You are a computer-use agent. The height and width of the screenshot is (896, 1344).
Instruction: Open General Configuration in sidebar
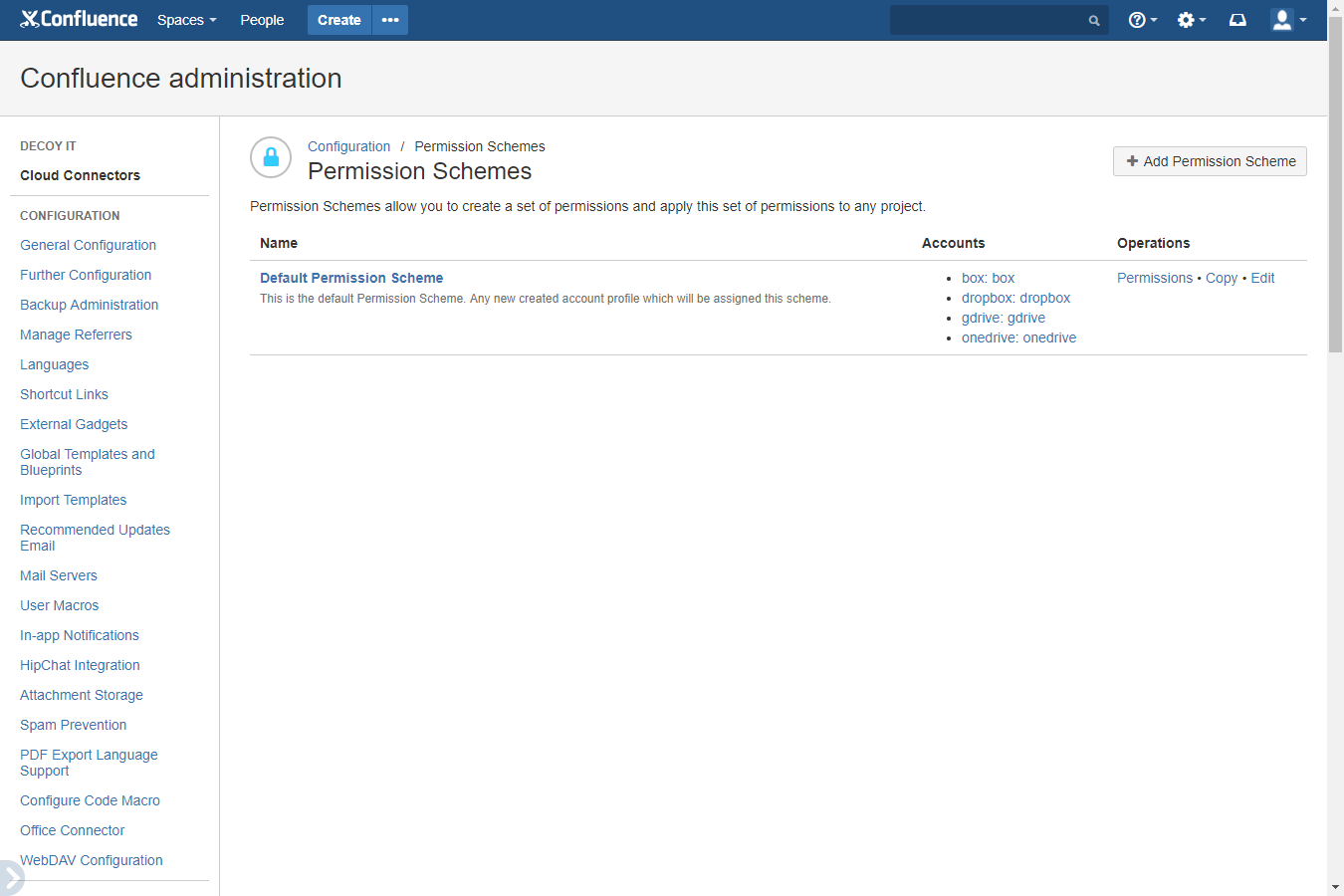[x=88, y=245]
